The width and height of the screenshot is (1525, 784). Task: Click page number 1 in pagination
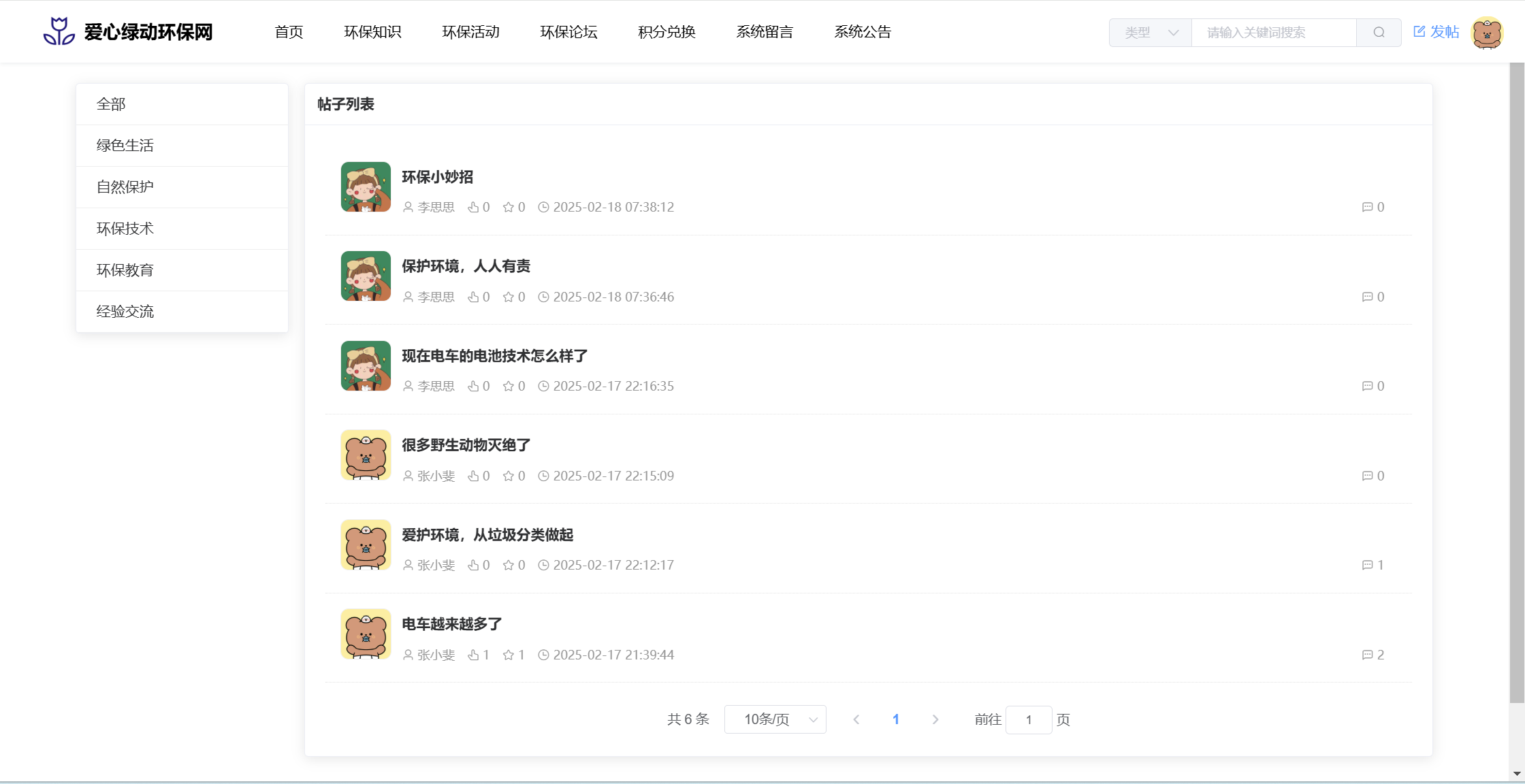point(896,719)
